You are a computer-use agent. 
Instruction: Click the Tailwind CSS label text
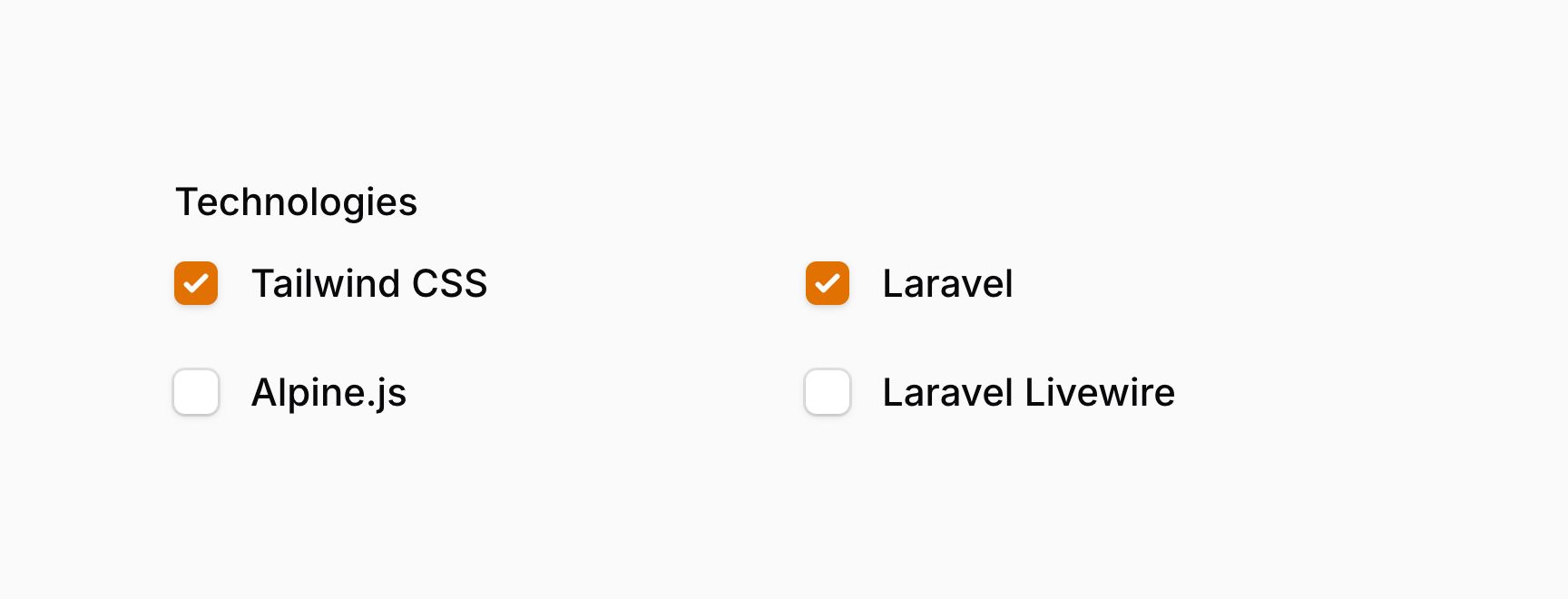[368, 283]
